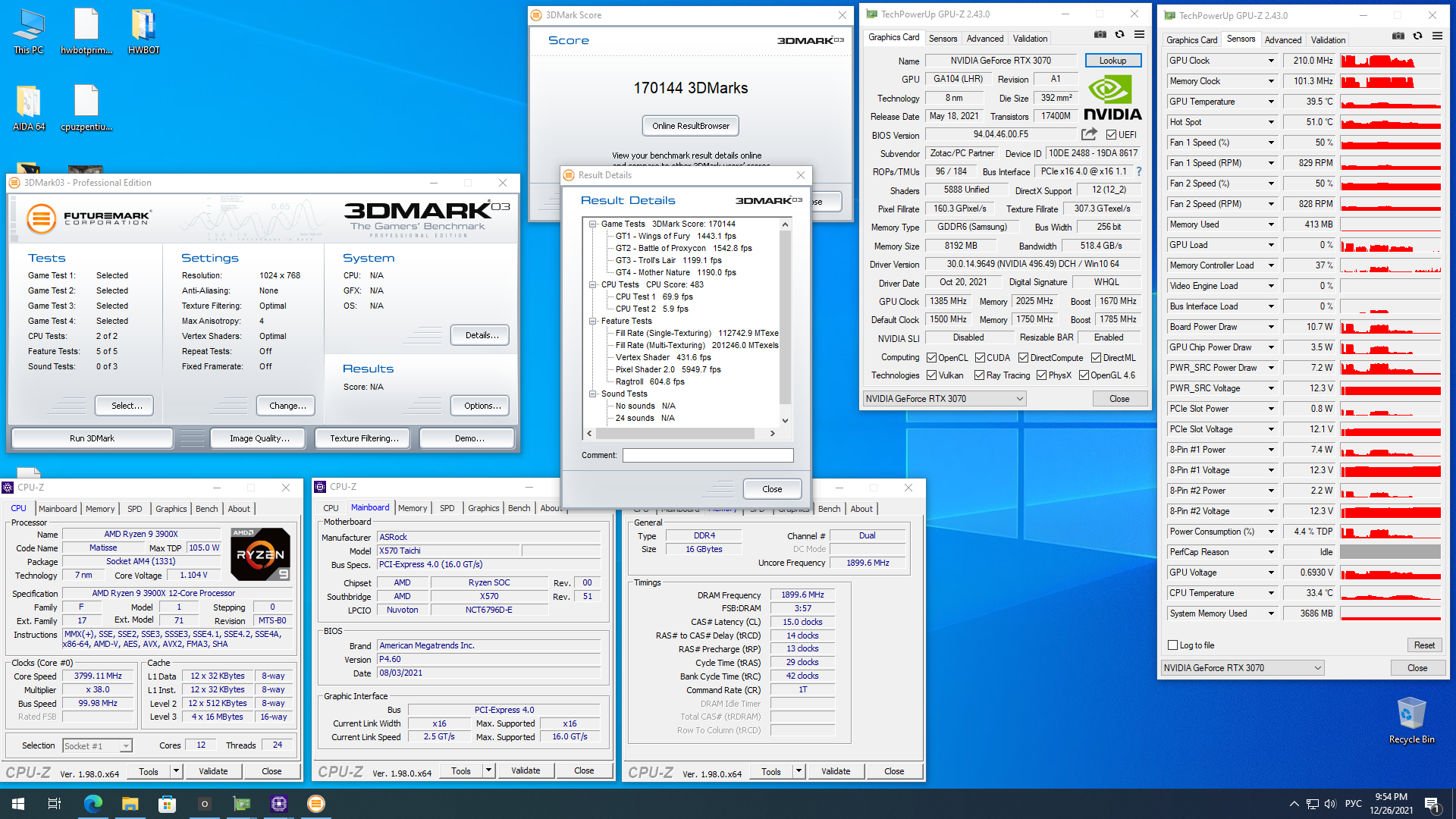
Task: Open the Hot Spot sensor dropdown
Action: point(1271,122)
